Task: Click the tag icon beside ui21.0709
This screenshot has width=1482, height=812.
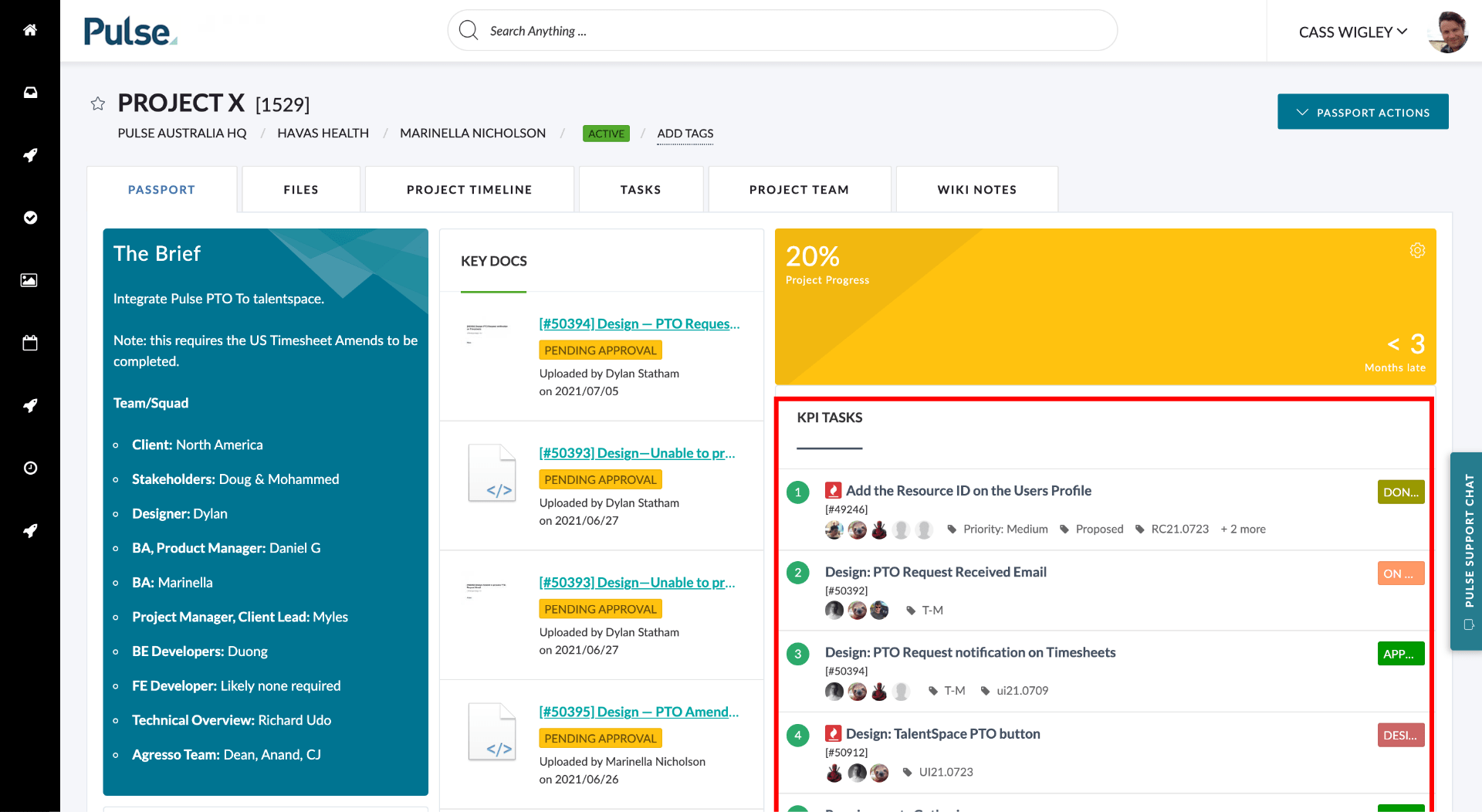Action: click(985, 691)
